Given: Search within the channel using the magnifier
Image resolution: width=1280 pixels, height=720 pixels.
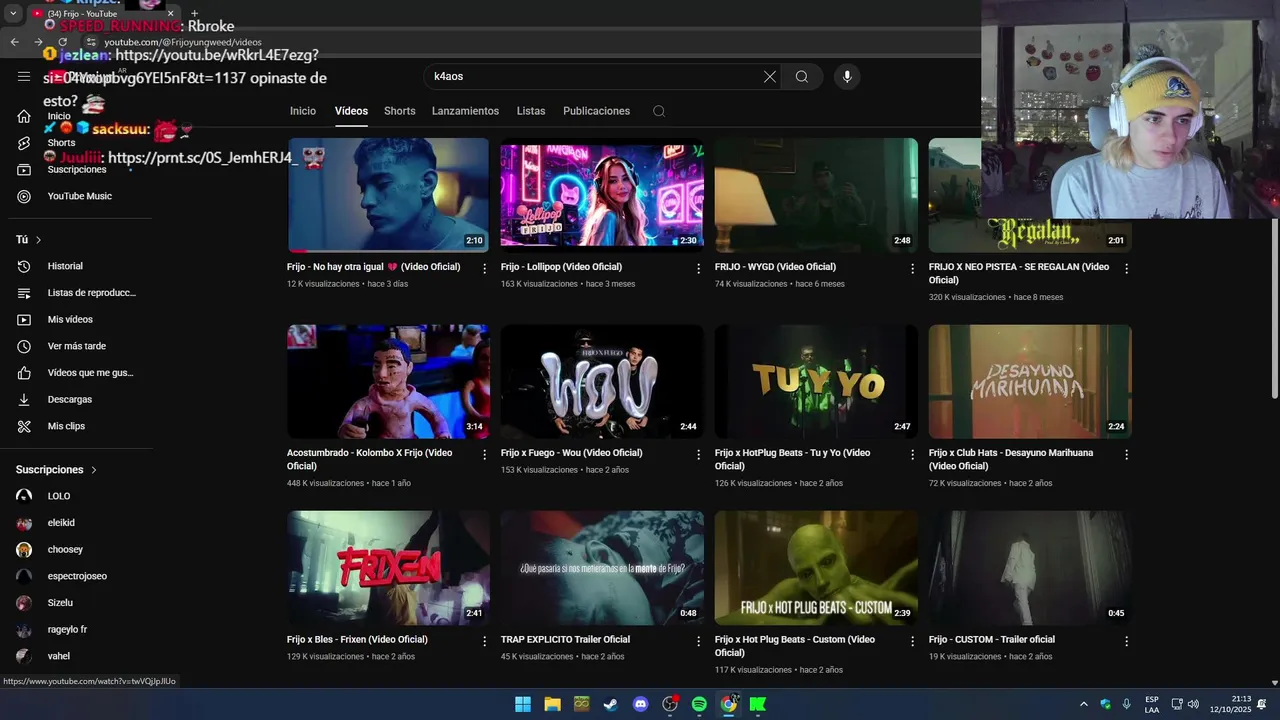Looking at the screenshot, I should [x=658, y=111].
